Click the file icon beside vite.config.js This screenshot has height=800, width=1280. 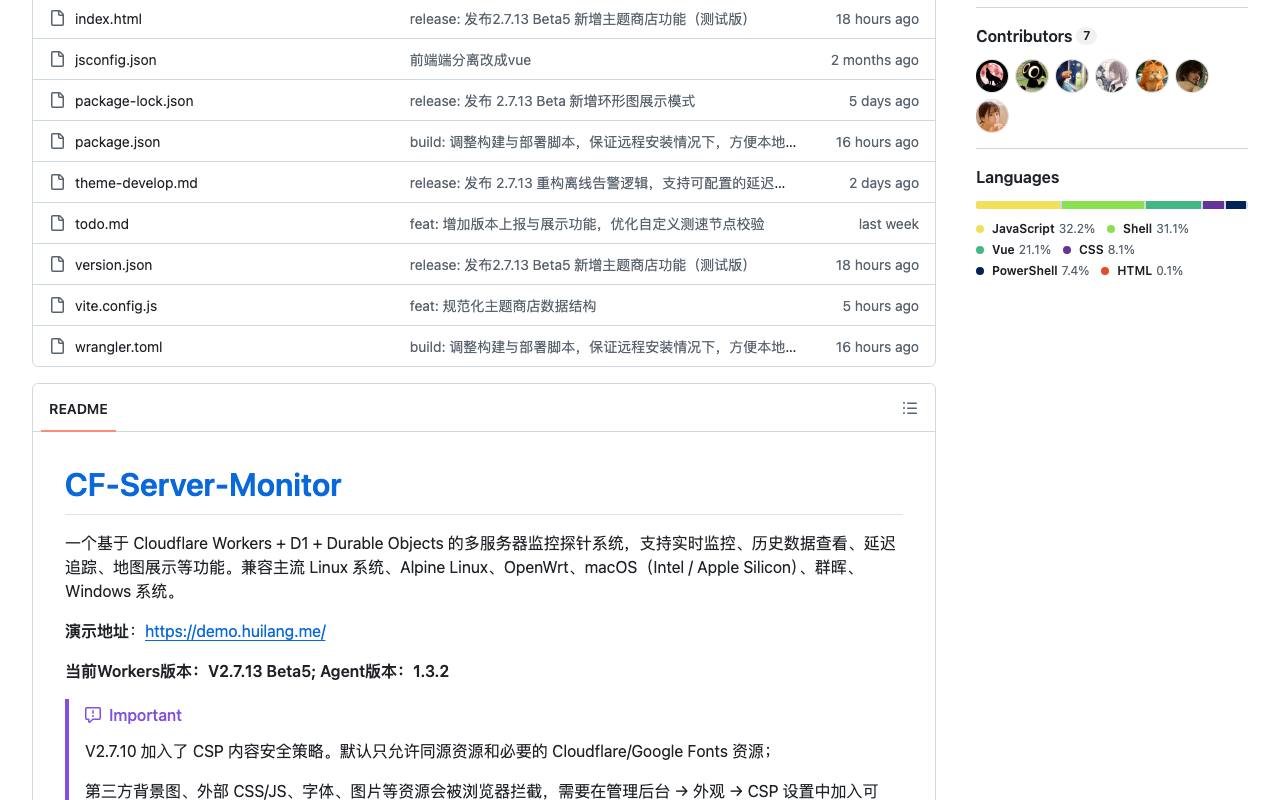tap(58, 306)
